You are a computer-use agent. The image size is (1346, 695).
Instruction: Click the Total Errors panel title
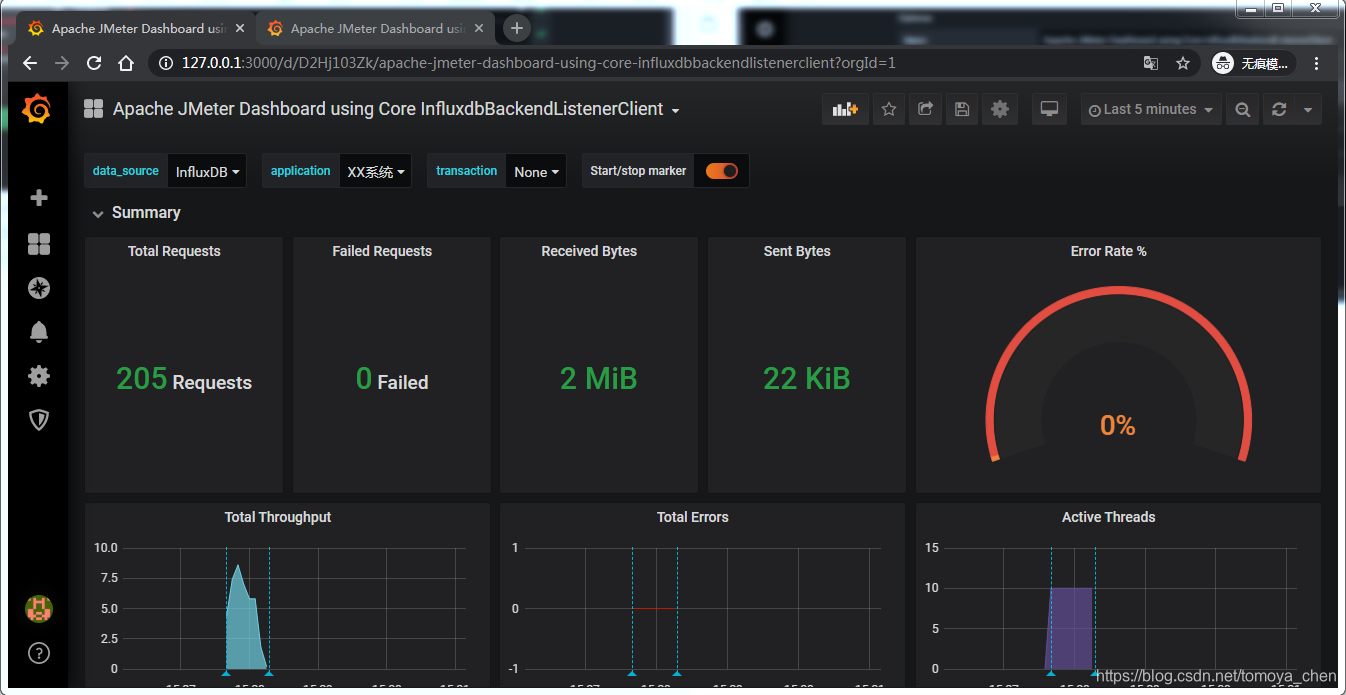pos(692,517)
